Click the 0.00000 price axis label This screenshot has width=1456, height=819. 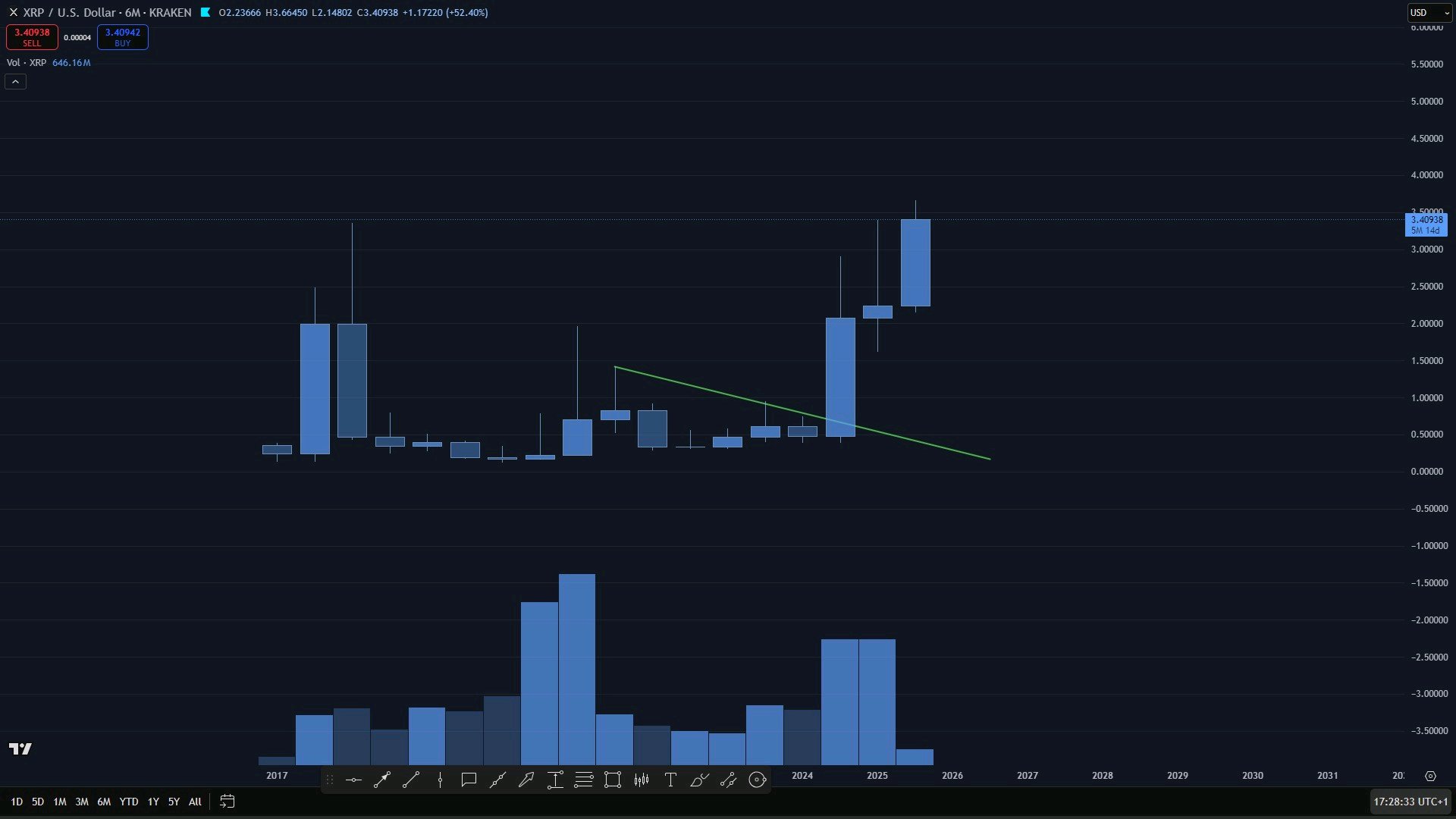pyautogui.click(x=1426, y=472)
